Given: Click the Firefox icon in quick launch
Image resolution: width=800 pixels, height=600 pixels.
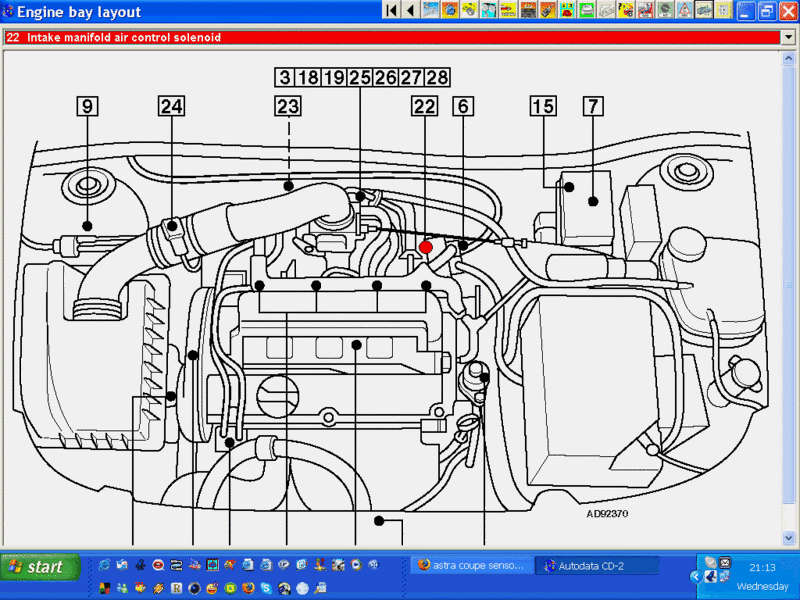Looking at the screenshot, I should [247, 588].
